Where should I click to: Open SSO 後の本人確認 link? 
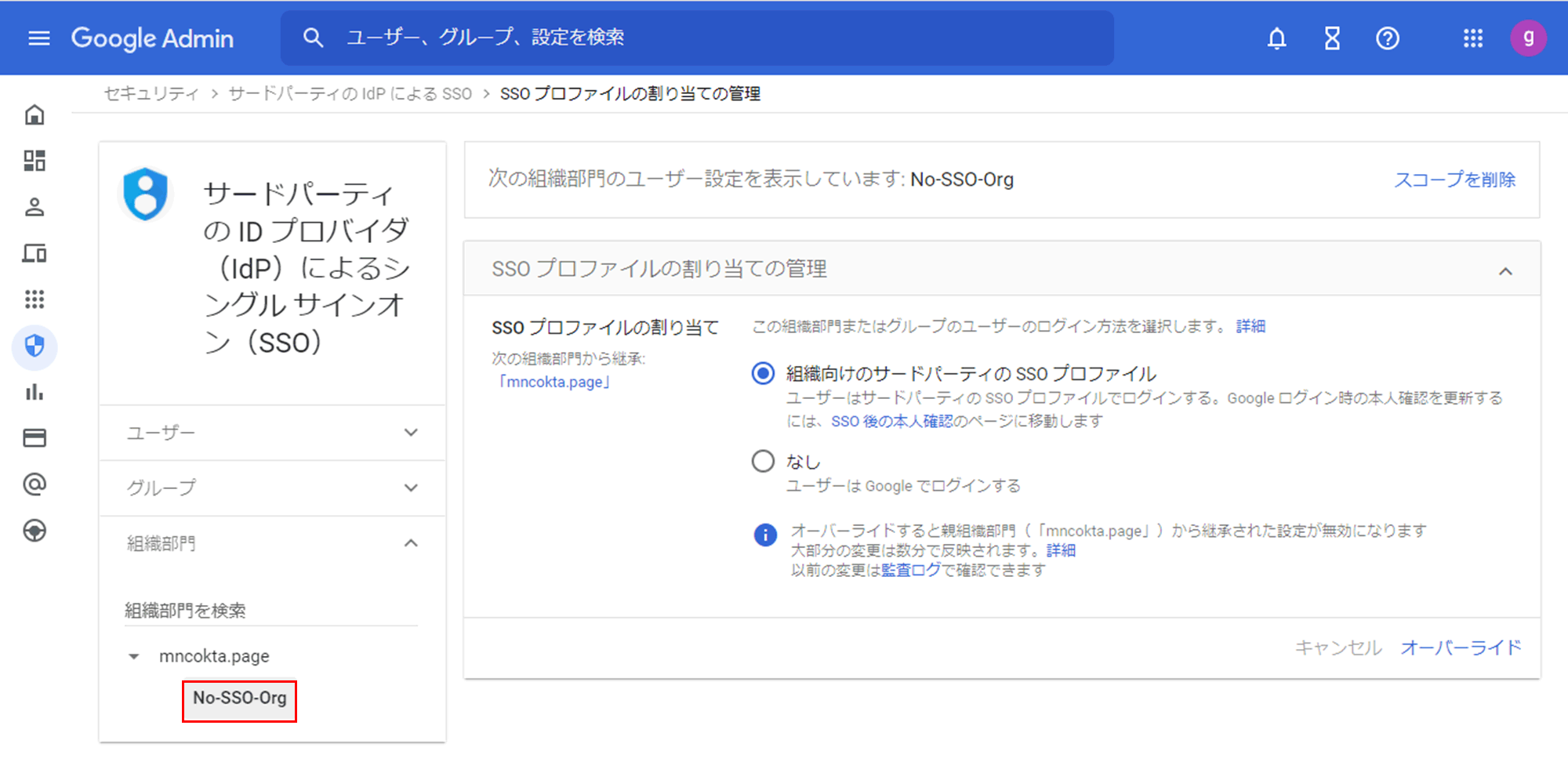click(x=891, y=421)
